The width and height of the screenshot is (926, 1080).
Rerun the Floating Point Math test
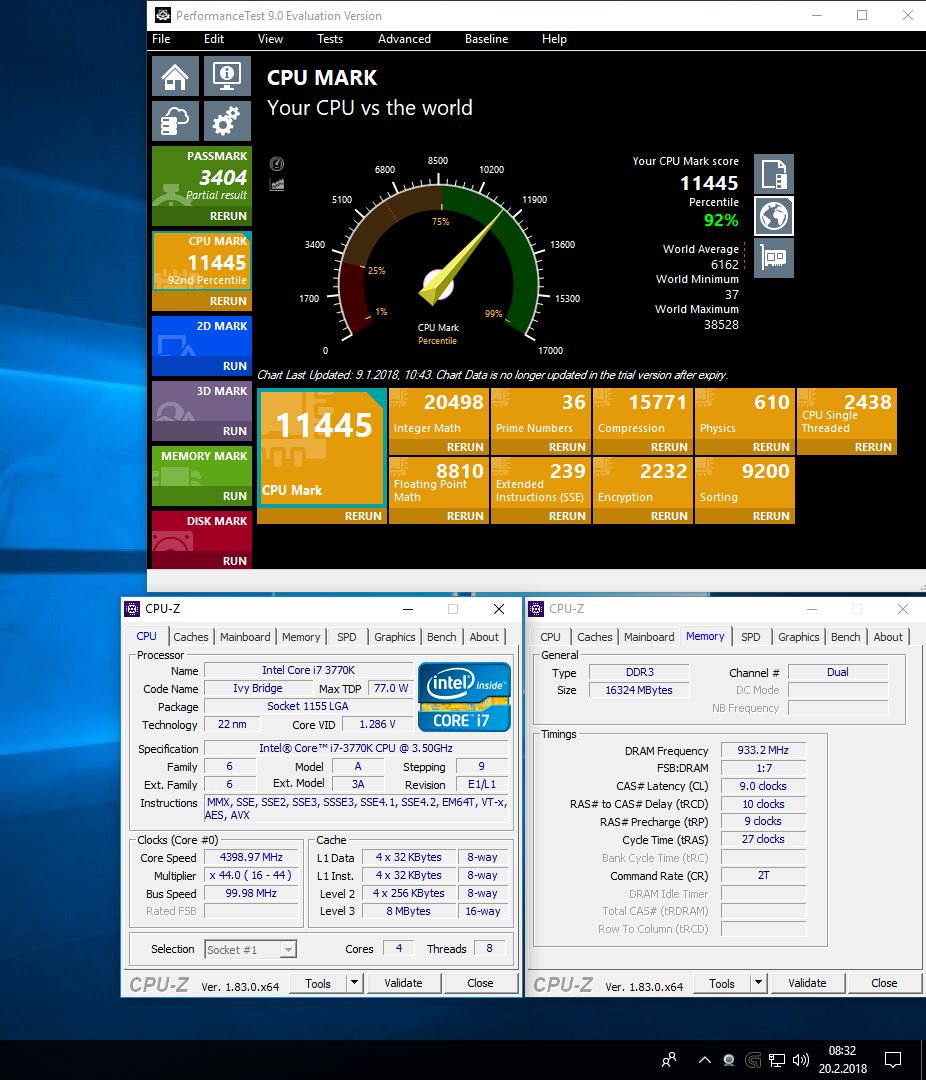tap(465, 516)
